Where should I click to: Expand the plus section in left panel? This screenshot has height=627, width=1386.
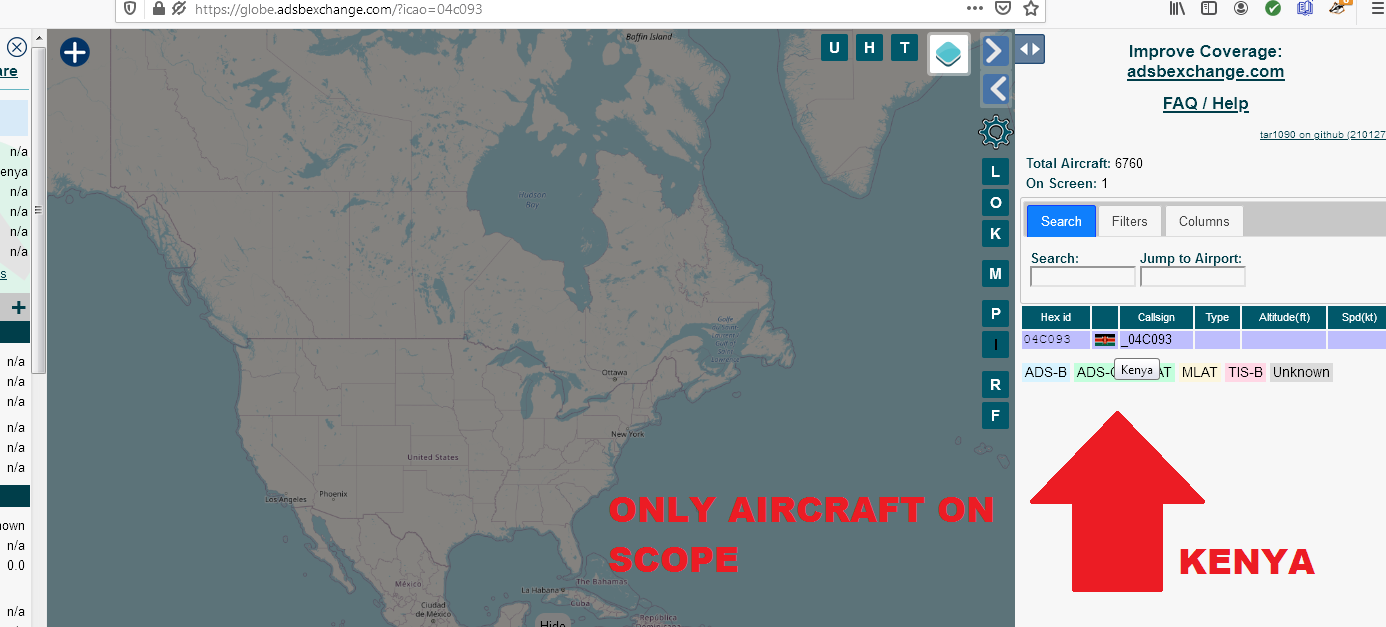18,307
